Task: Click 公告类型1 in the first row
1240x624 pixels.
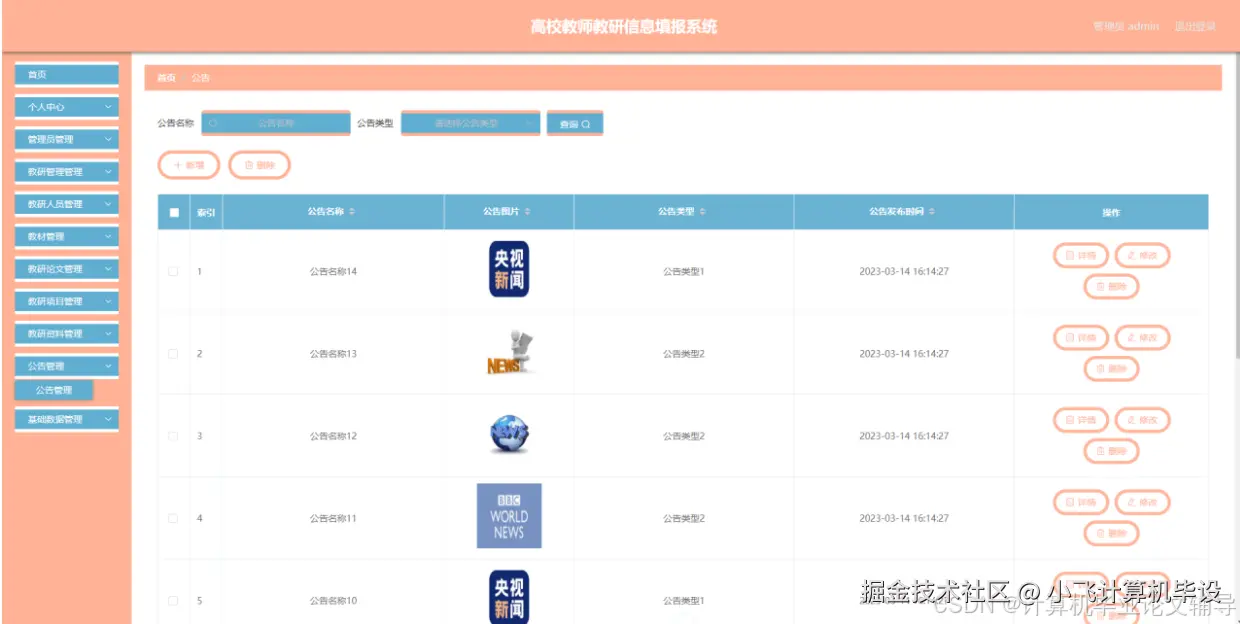Action: [x=684, y=272]
